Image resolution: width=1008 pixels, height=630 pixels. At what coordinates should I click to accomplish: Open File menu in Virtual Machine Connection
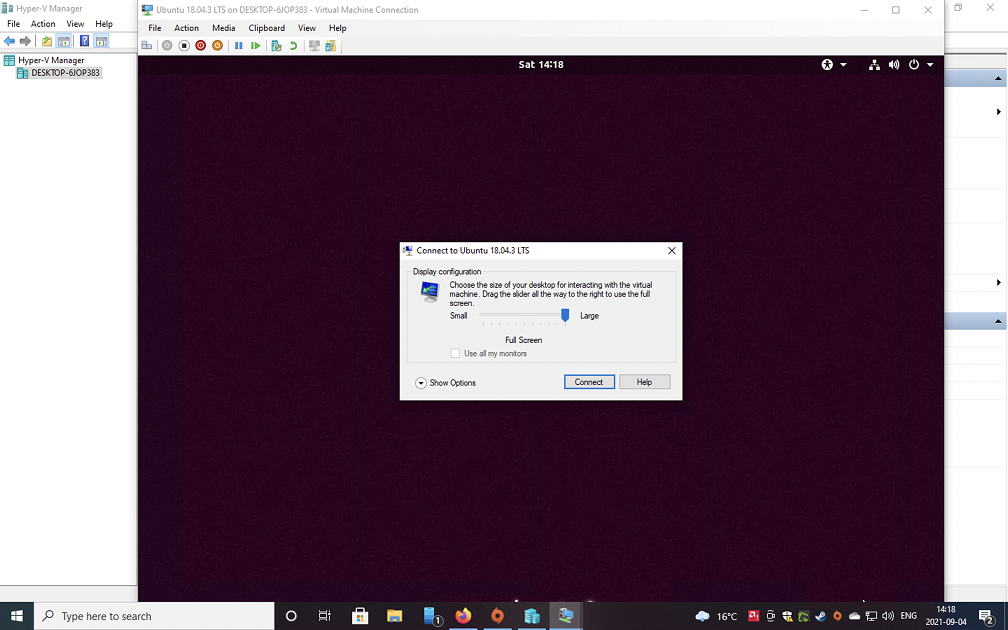click(155, 28)
